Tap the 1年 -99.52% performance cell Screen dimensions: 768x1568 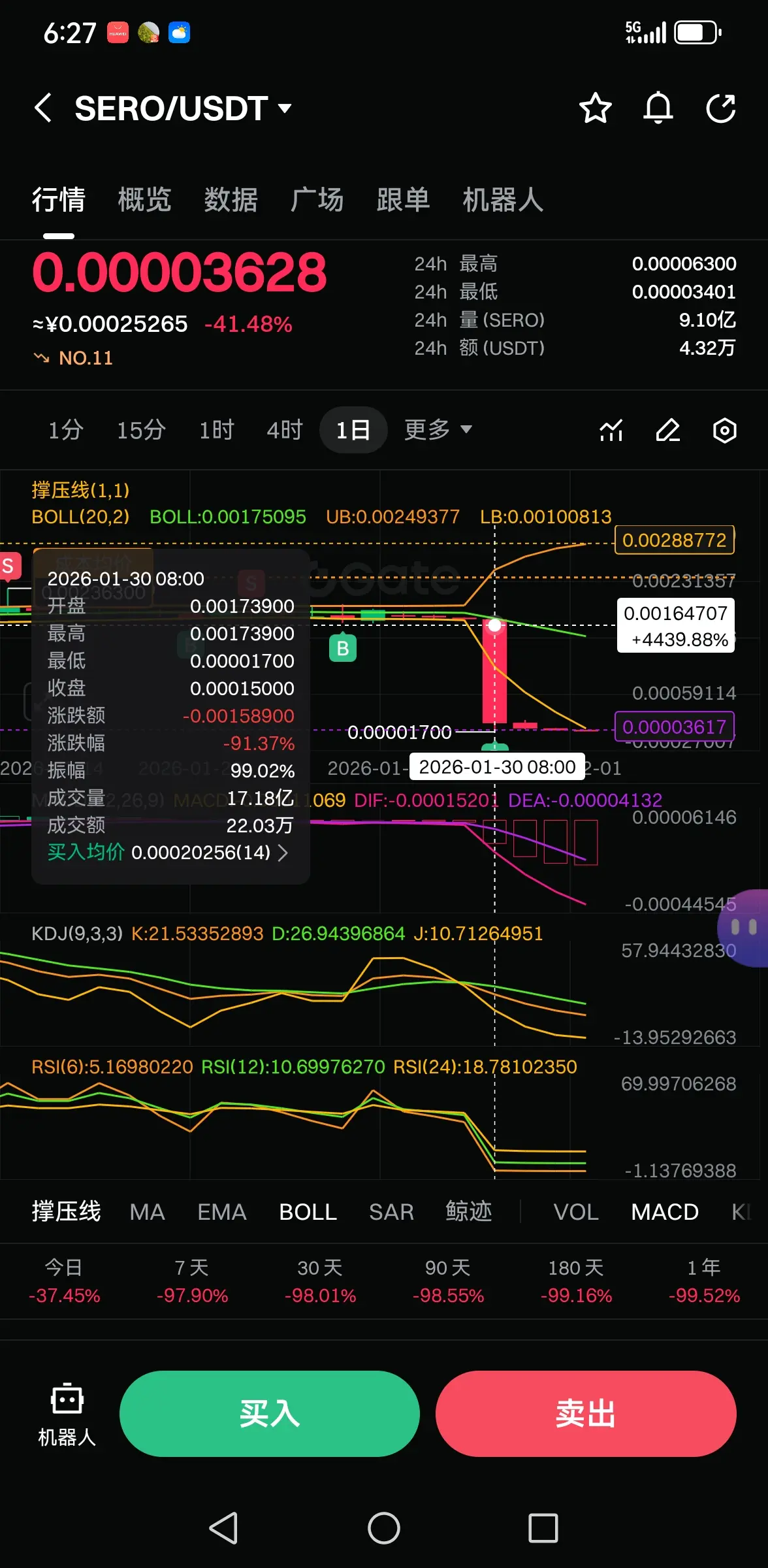pos(704,1281)
